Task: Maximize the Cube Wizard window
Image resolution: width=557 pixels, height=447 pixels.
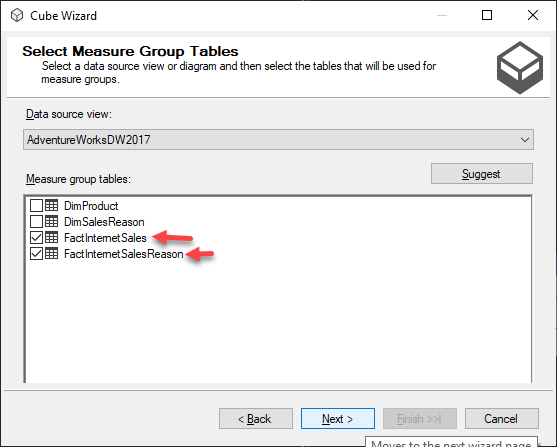Action: (x=487, y=15)
